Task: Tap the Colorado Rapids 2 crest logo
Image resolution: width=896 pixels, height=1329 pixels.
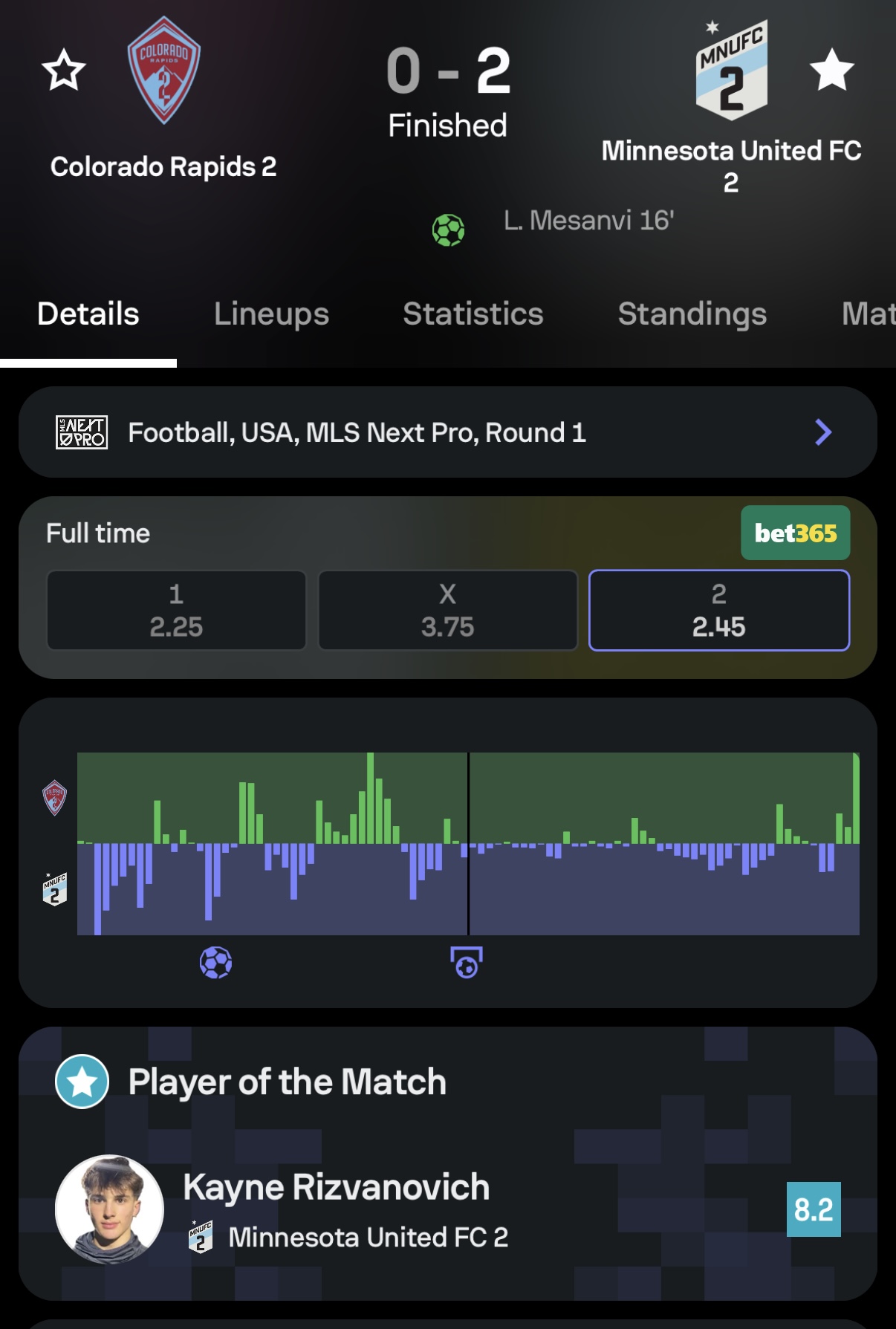Action: [x=164, y=71]
